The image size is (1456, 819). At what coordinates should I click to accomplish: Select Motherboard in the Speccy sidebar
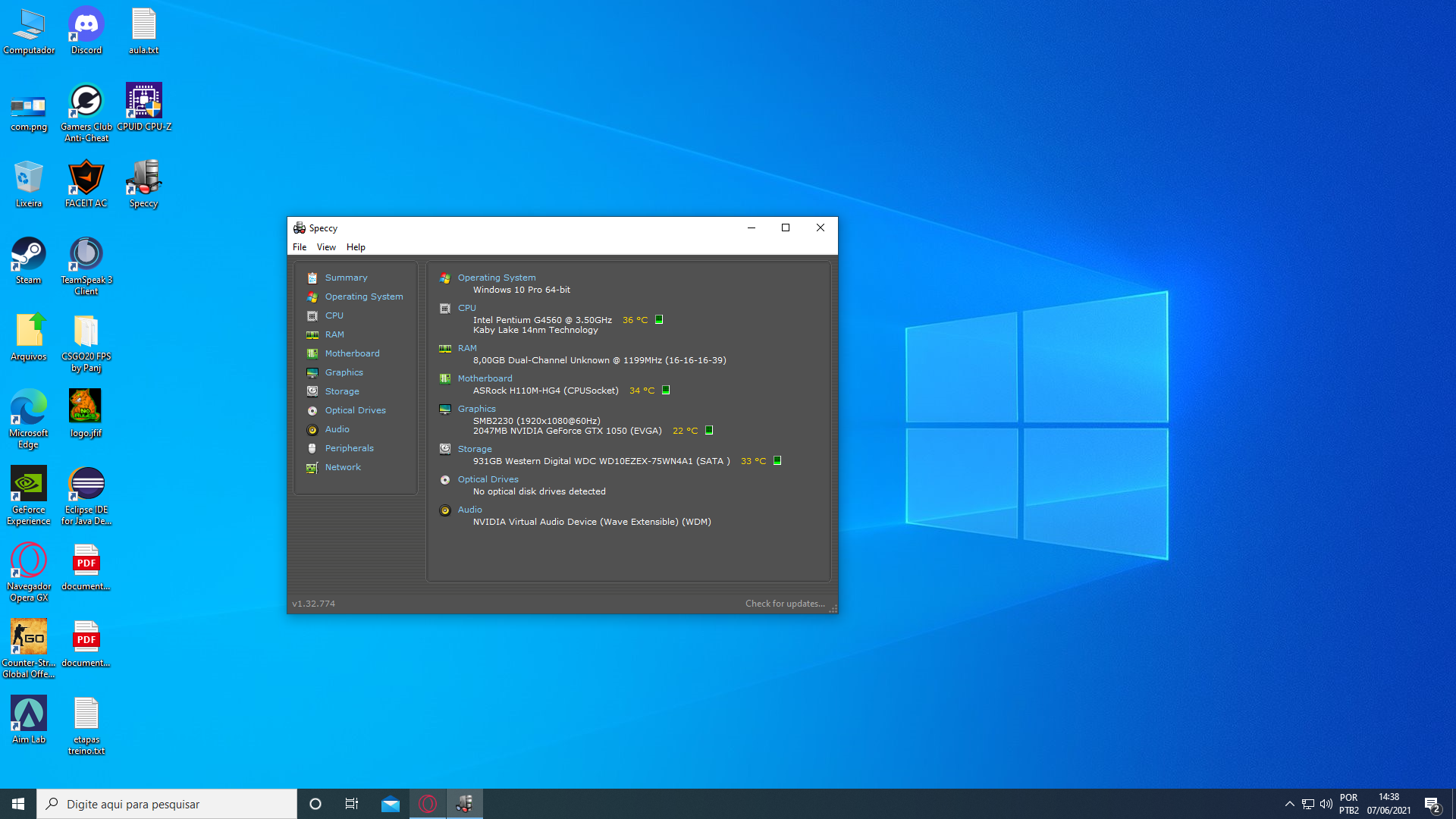tap(352, 353)
